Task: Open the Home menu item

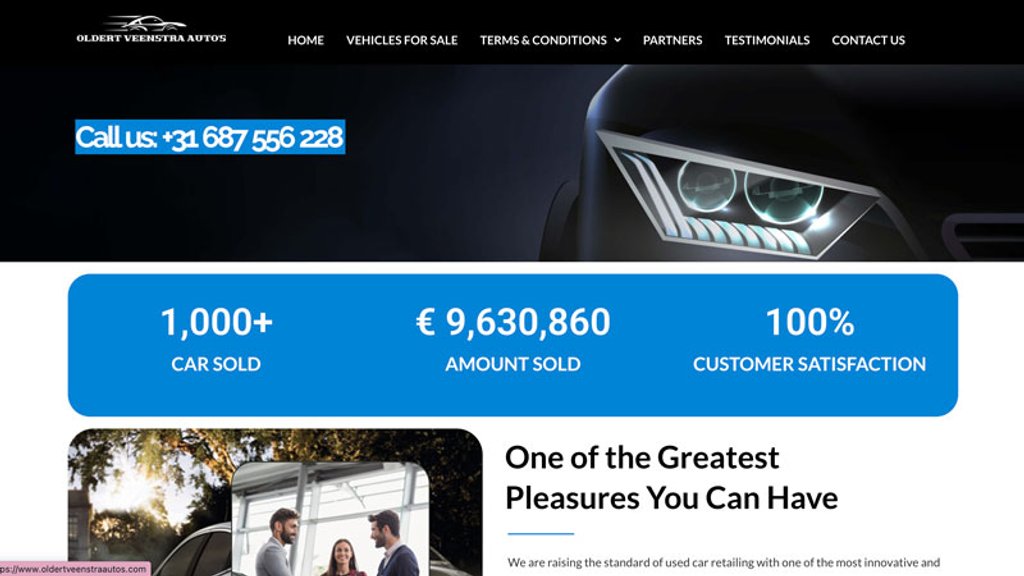Action: pyautogui.click(x=306, y=40)
